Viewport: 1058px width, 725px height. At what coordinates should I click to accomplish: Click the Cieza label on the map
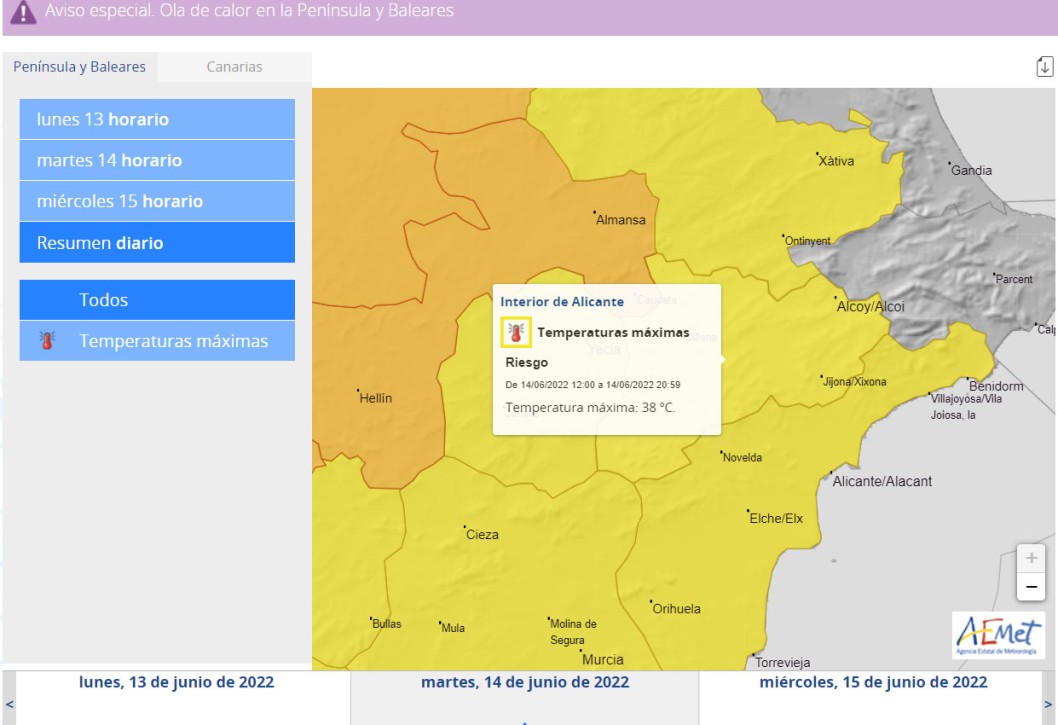tap(482, 535)
